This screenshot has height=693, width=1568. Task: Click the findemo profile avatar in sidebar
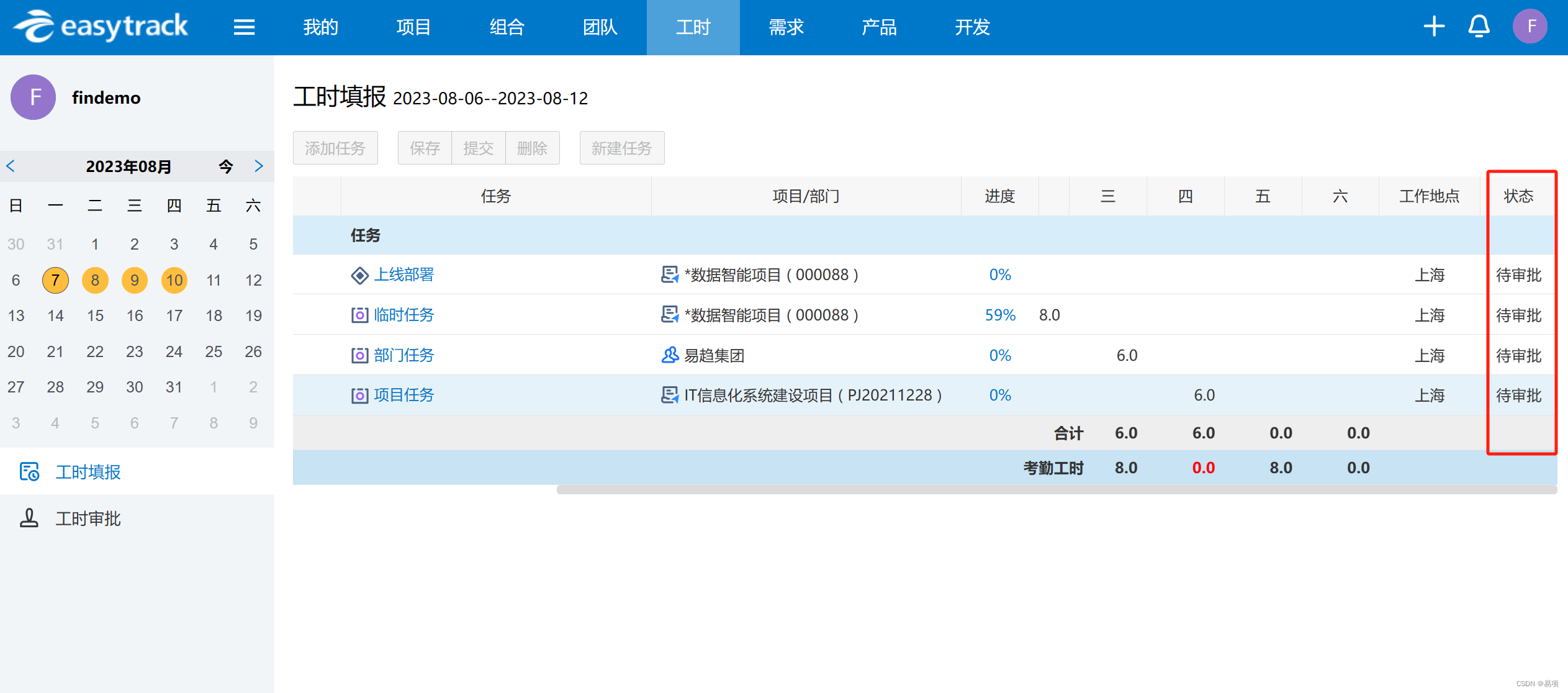pos(34,97)
